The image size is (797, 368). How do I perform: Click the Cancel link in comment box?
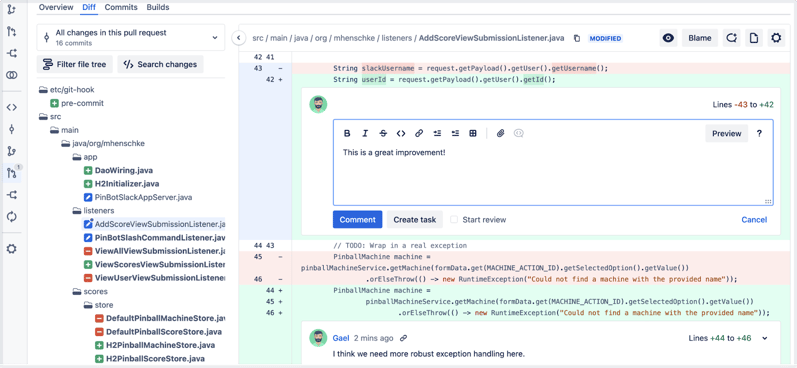point(754,220)
